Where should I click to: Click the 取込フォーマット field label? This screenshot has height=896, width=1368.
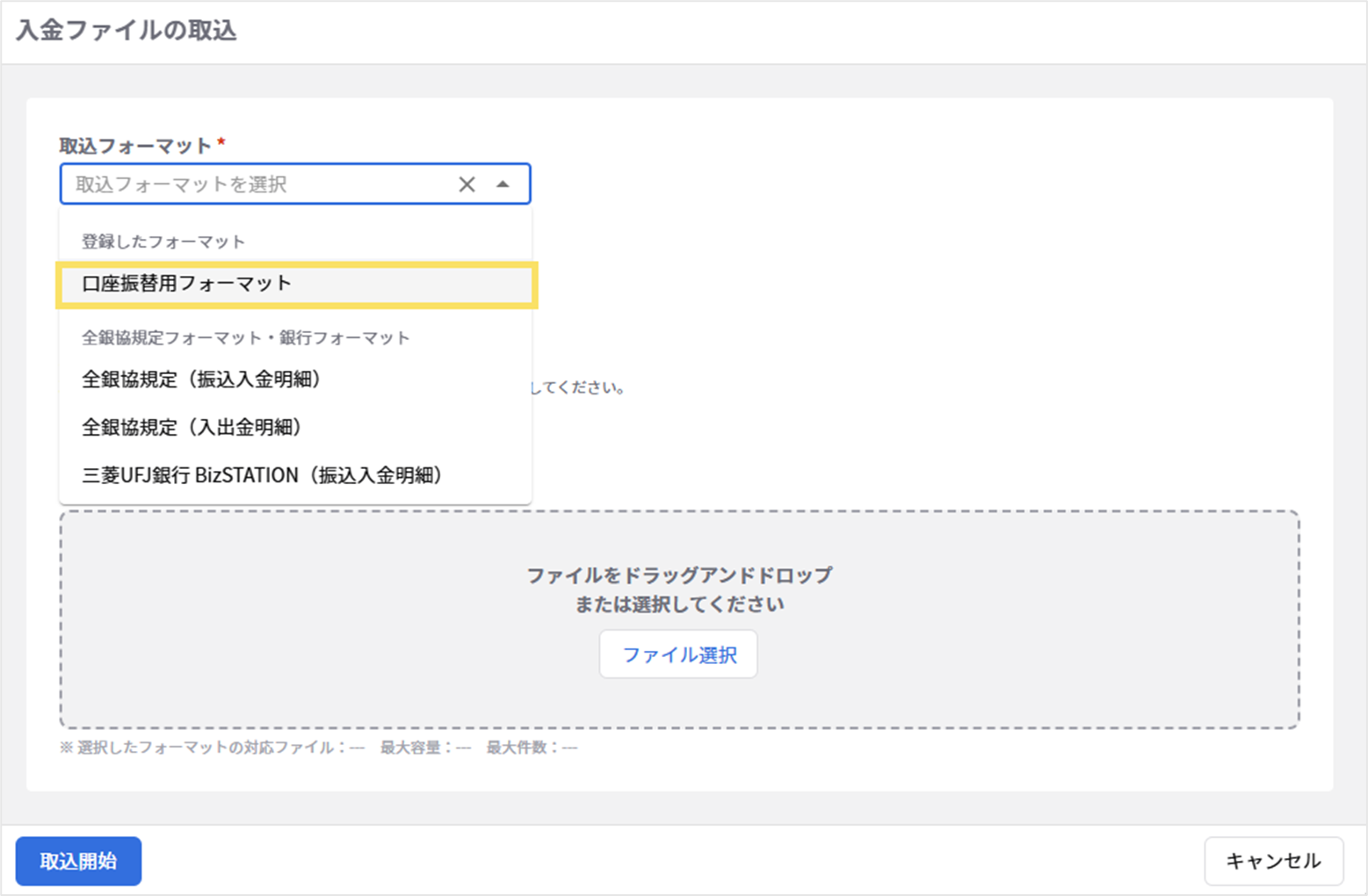tap(135, 146)
